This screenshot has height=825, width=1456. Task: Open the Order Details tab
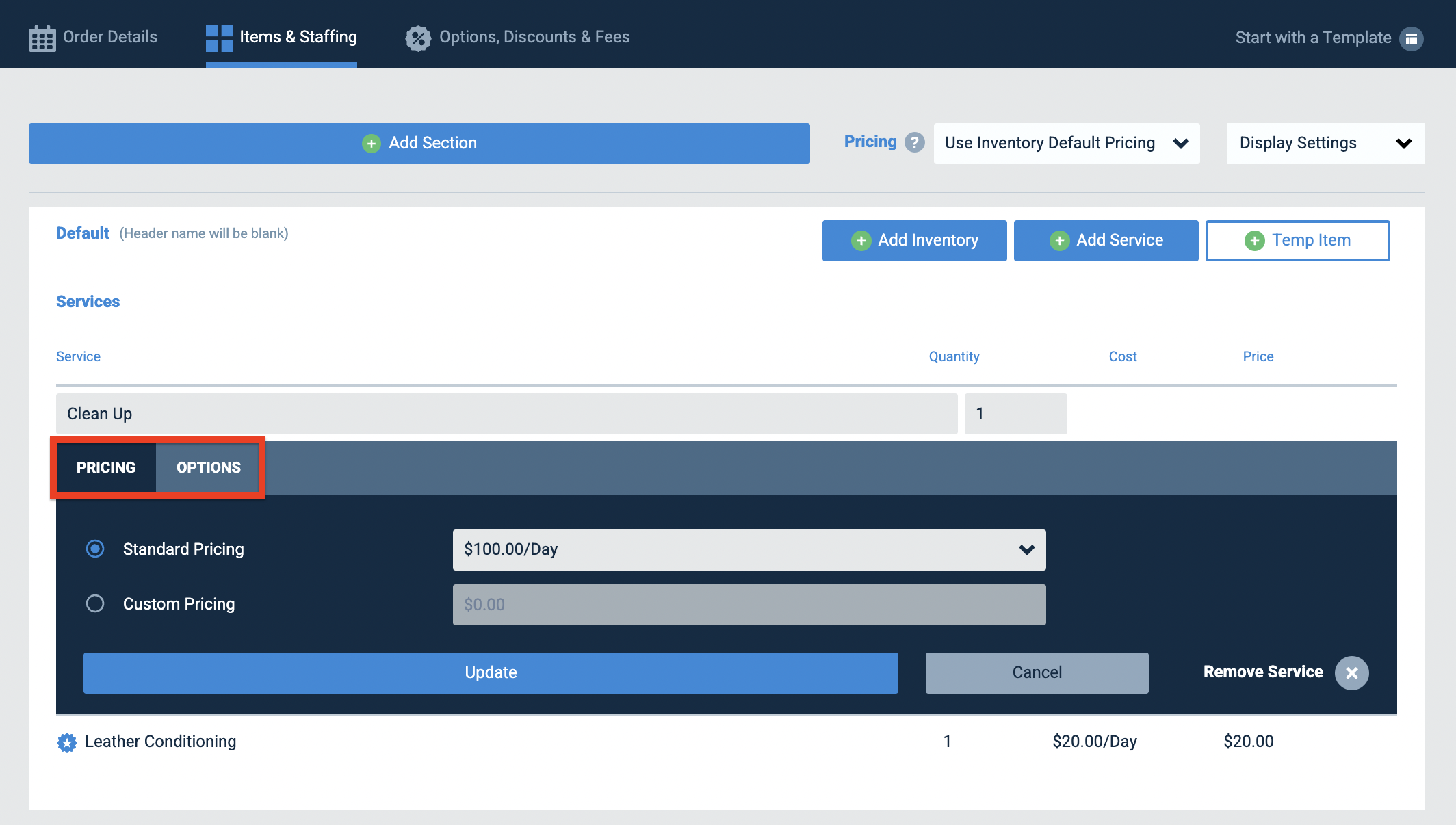point(93,37)
